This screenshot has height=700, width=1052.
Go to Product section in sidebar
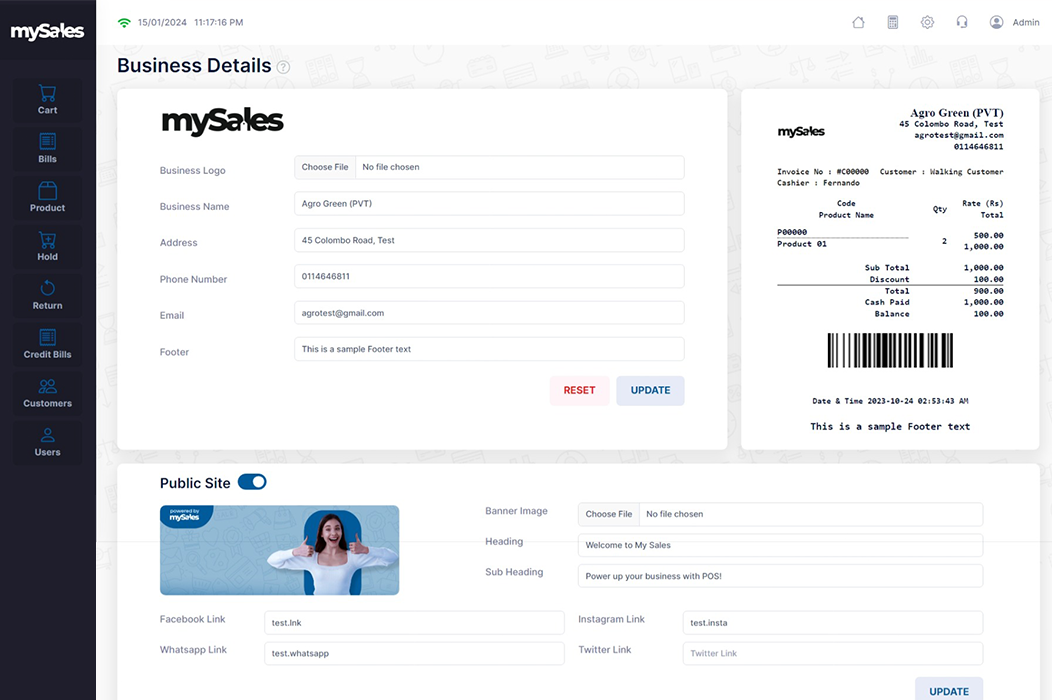[47, 197]
